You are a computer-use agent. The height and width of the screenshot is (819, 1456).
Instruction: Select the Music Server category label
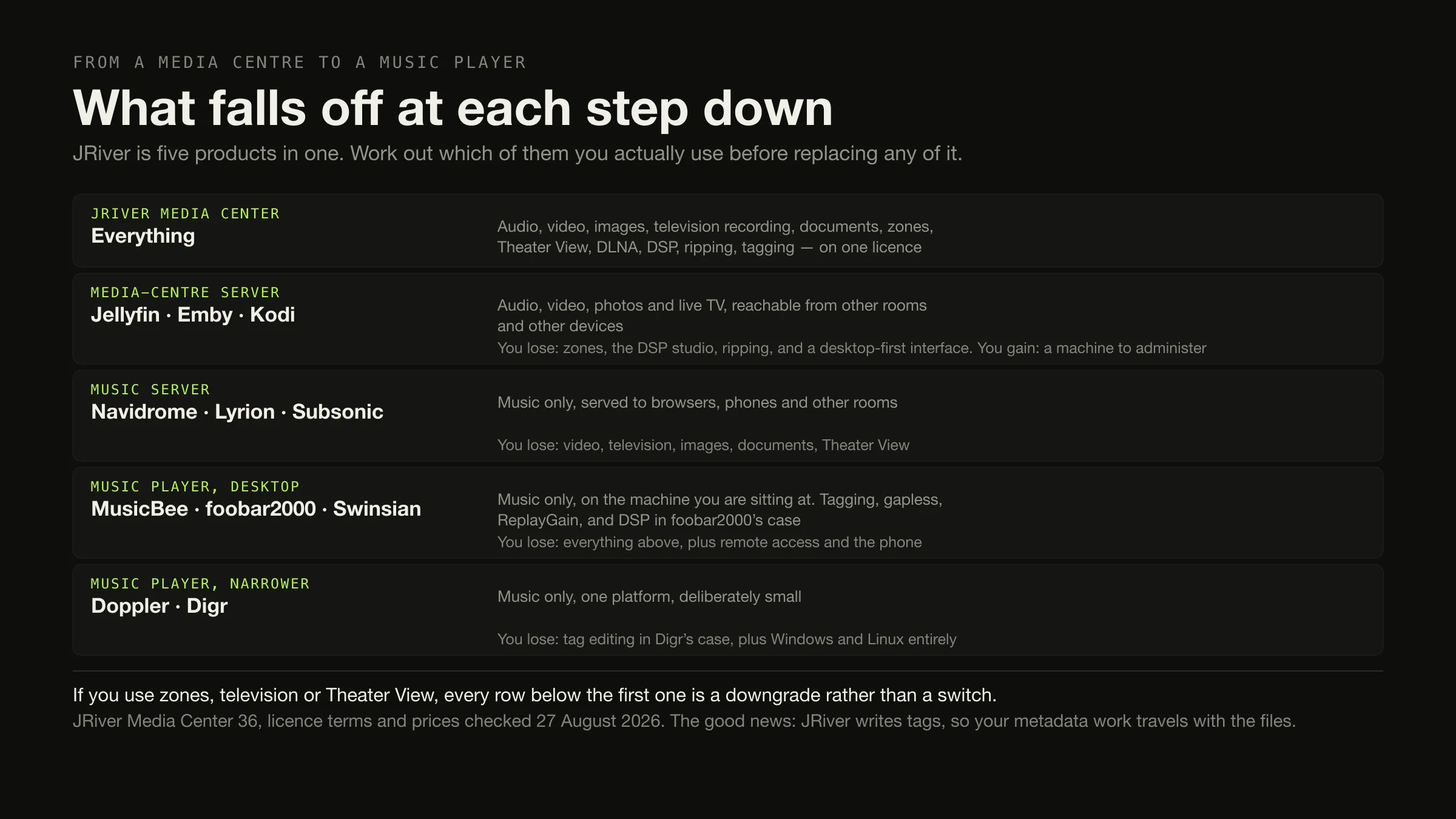coord(150,389)
